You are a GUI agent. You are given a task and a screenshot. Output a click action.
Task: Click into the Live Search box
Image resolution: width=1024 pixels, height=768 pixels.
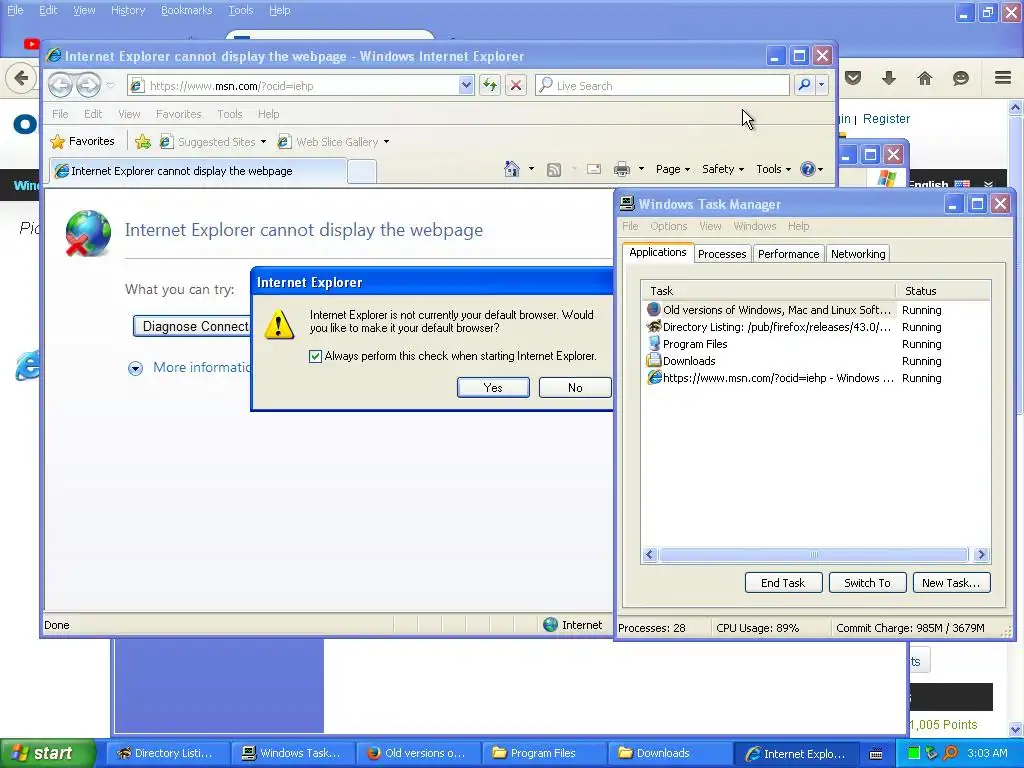663,86
